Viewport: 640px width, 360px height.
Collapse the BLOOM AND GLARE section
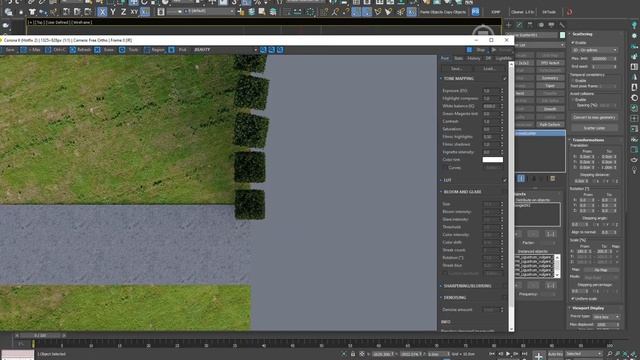point(462,192)
